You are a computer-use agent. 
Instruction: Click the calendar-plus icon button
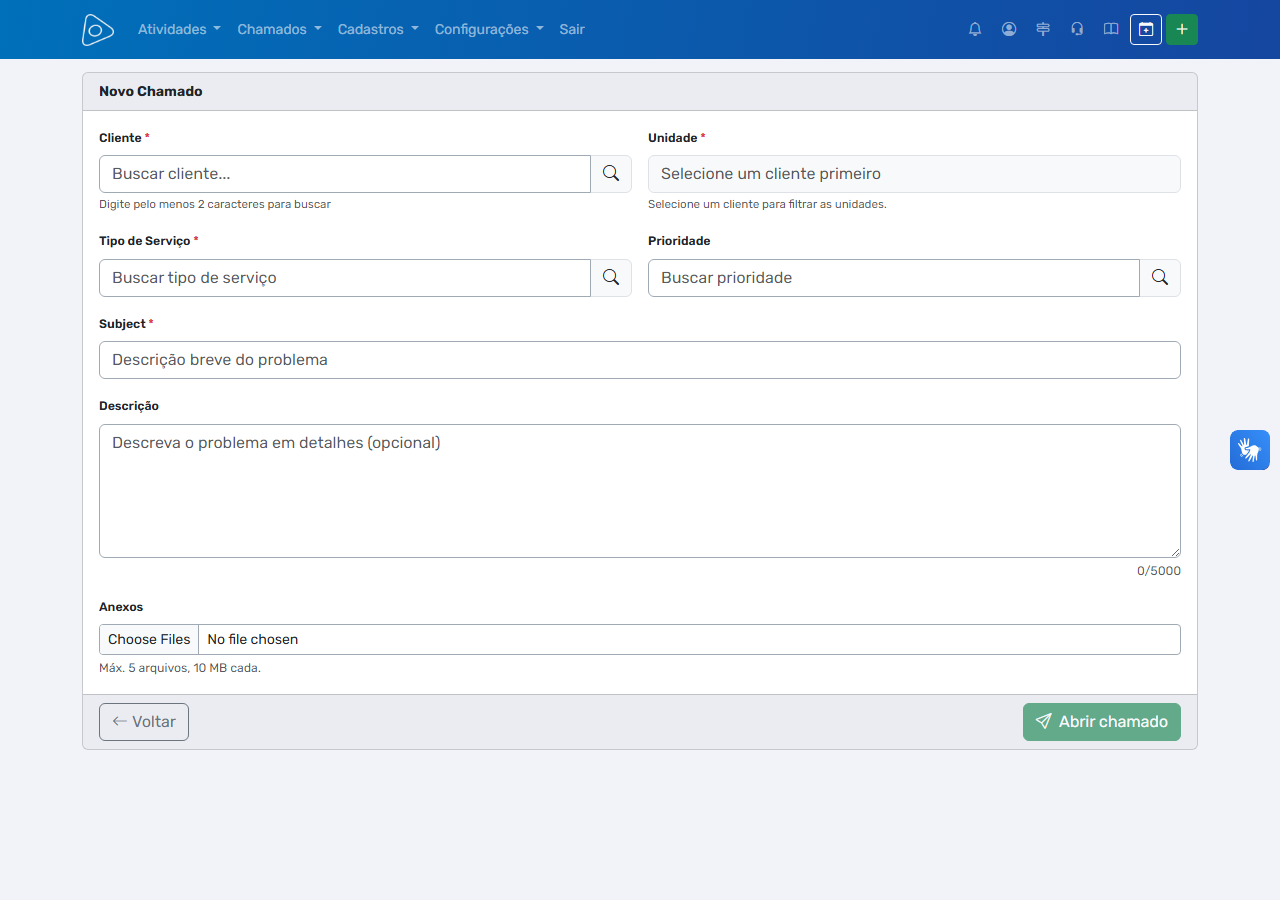1146,29
